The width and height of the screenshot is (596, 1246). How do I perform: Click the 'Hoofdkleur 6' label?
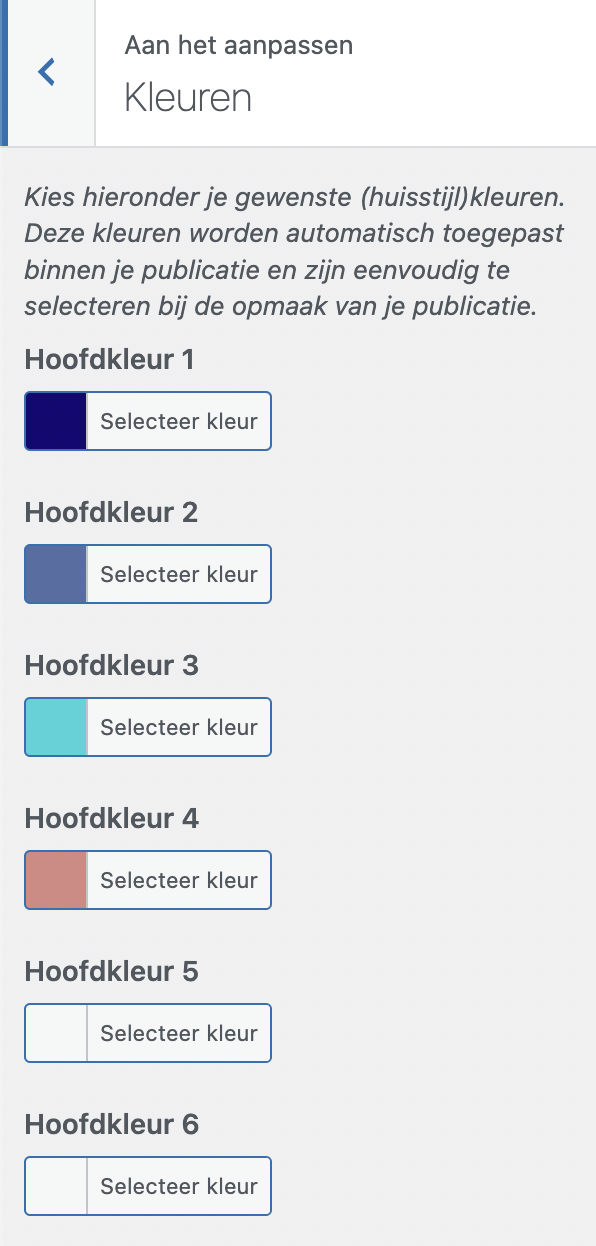coord(111,1125)
